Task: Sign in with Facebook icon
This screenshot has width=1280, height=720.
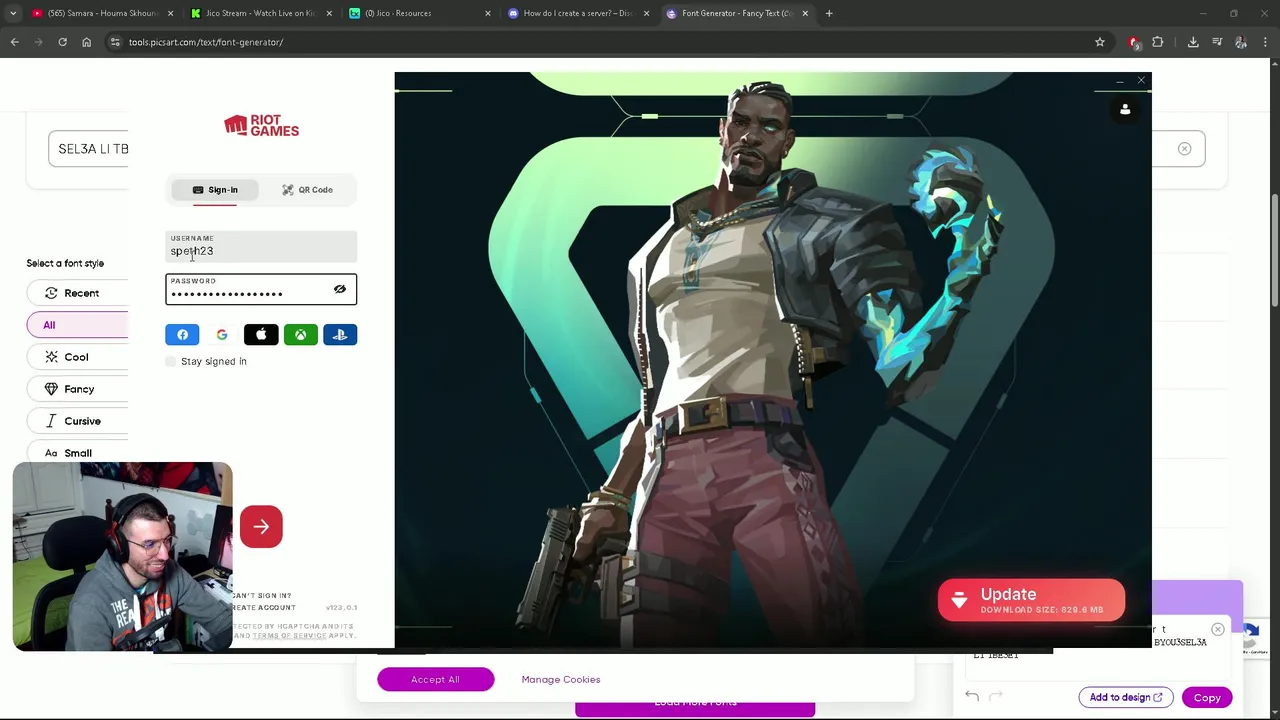Action: click(182, 335)
